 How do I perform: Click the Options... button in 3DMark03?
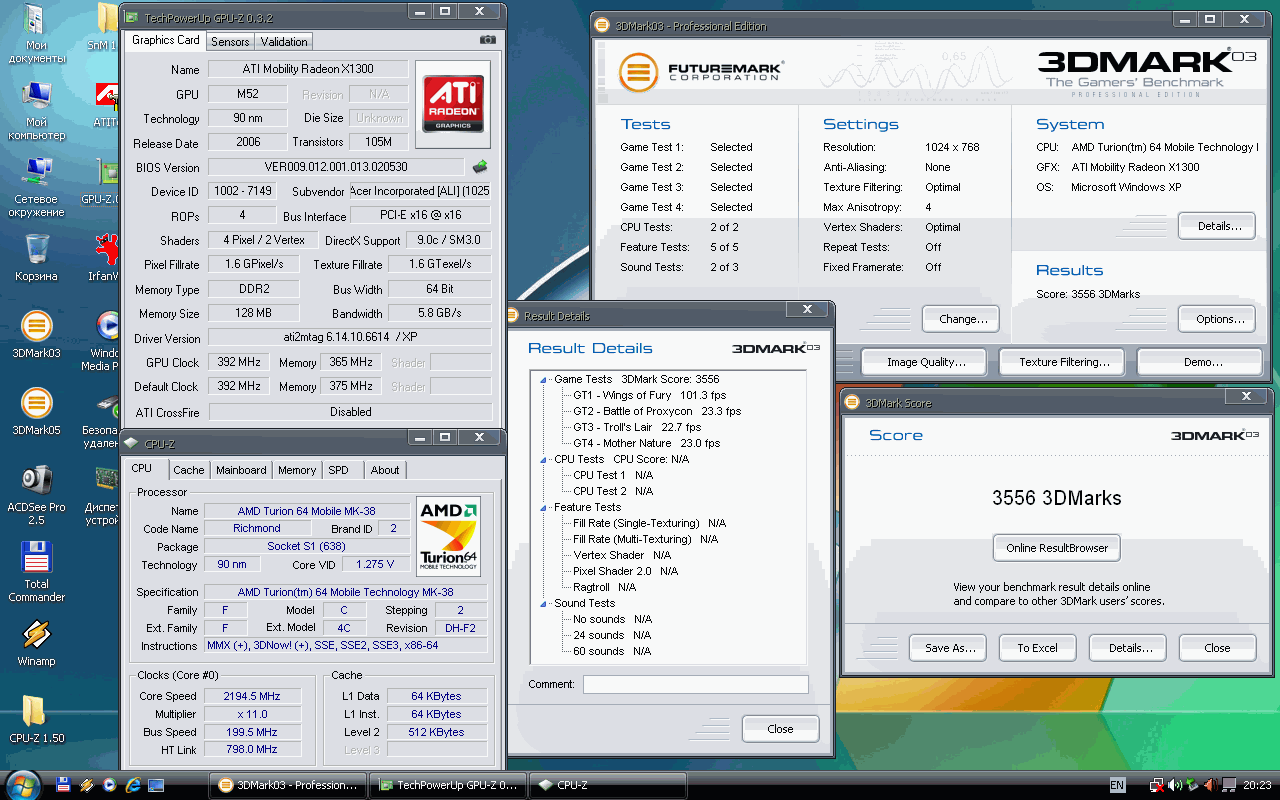(x=1217, y=319)
